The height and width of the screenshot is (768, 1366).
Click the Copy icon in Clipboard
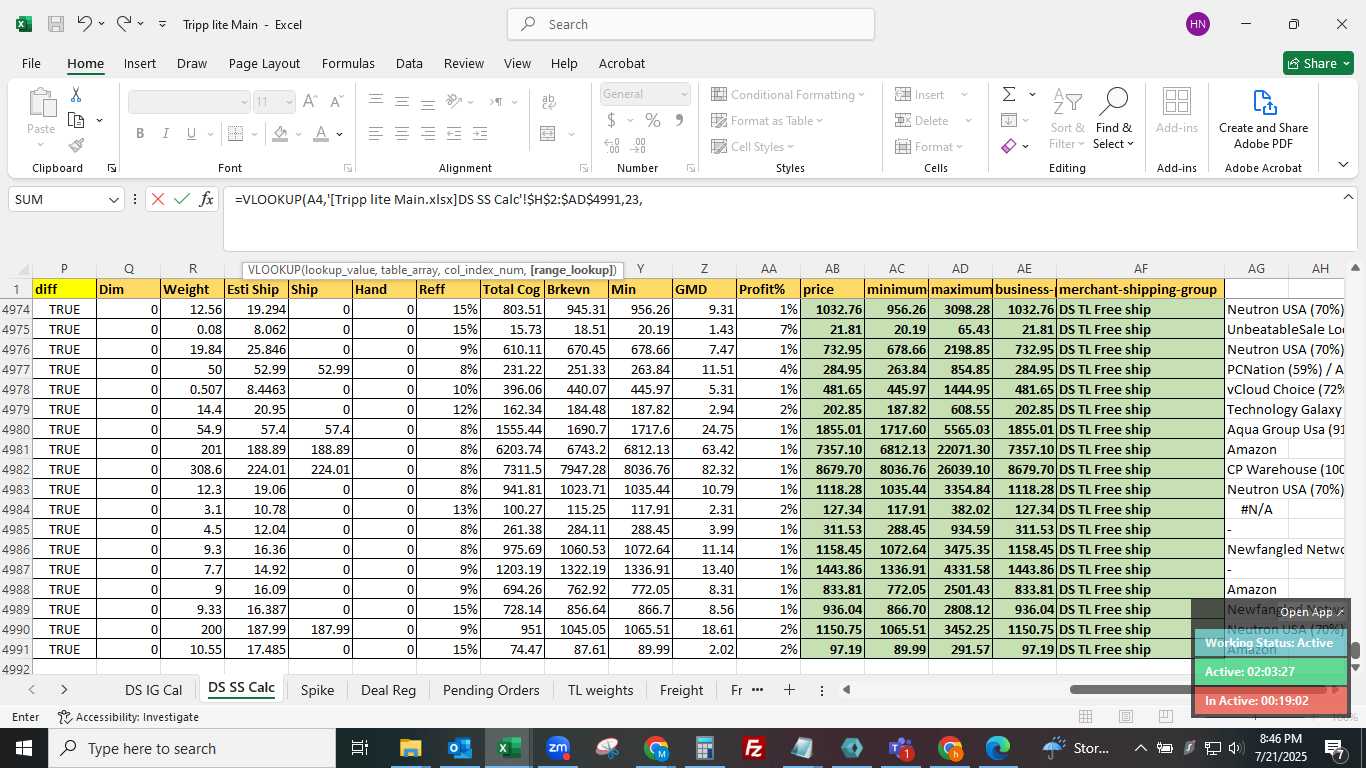point(76,120)
